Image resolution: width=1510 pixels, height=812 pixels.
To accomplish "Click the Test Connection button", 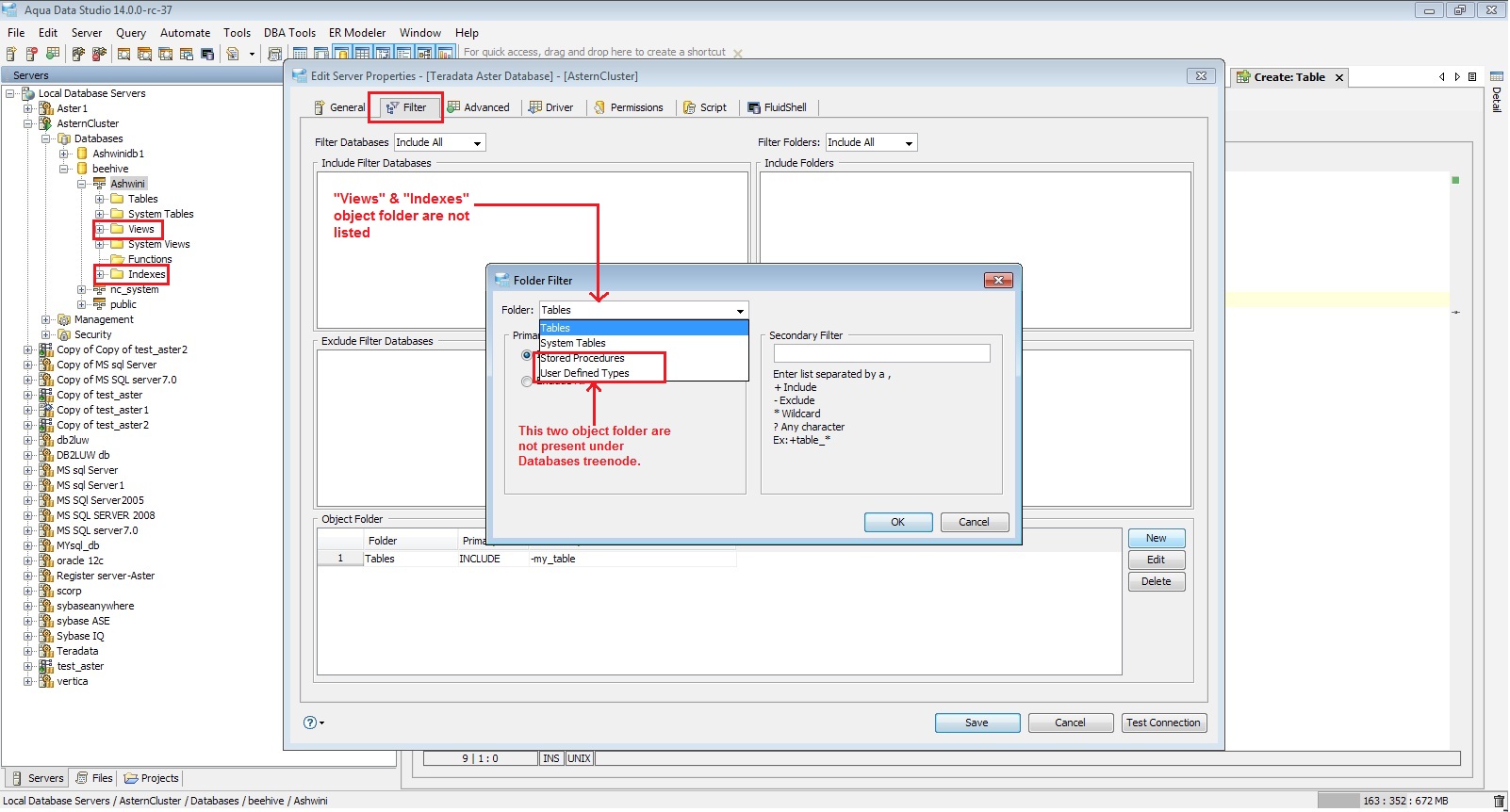I will [1164, 723].
